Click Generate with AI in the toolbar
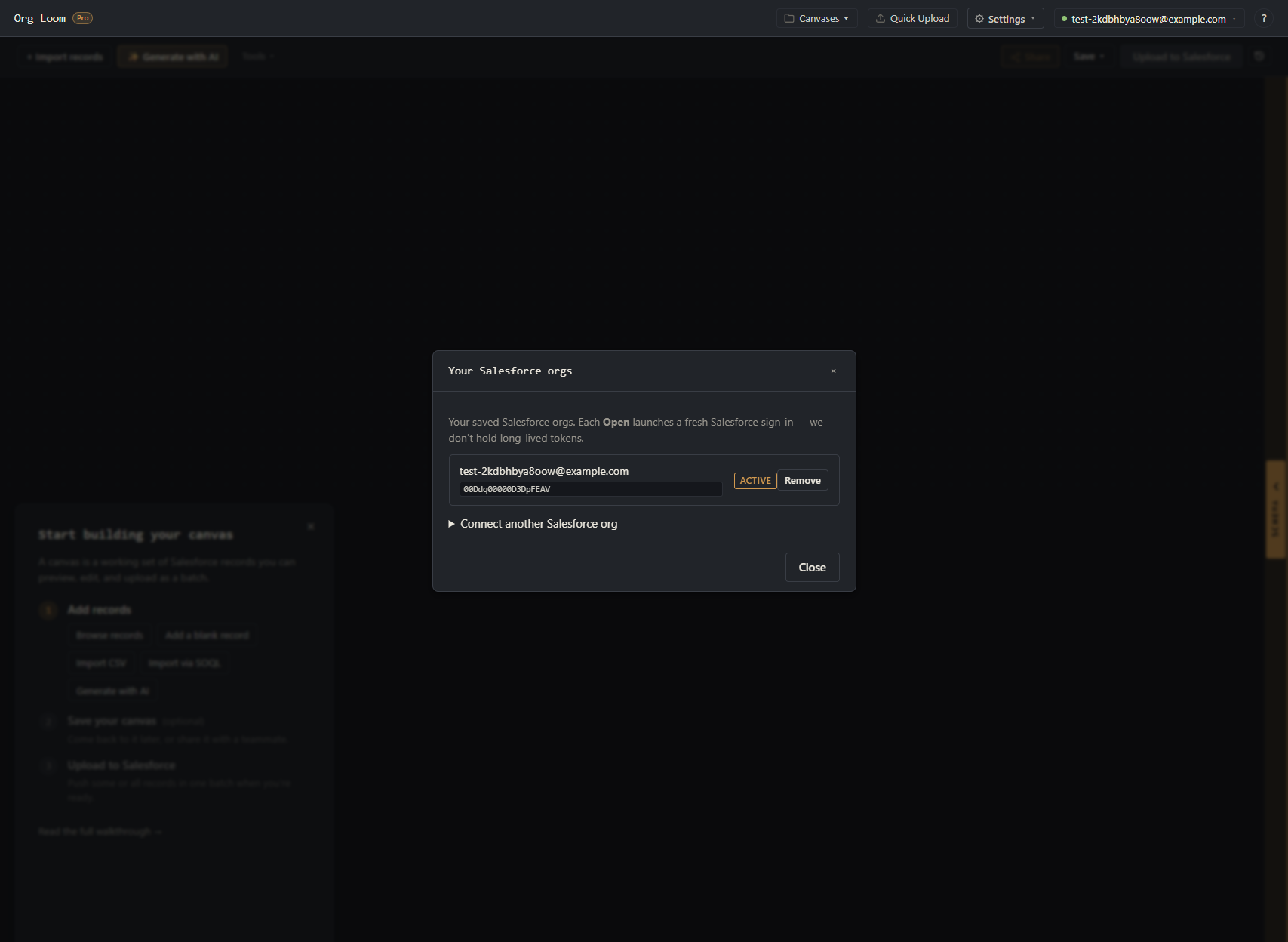Screen dimensions: 1288x942 (173, 57)
